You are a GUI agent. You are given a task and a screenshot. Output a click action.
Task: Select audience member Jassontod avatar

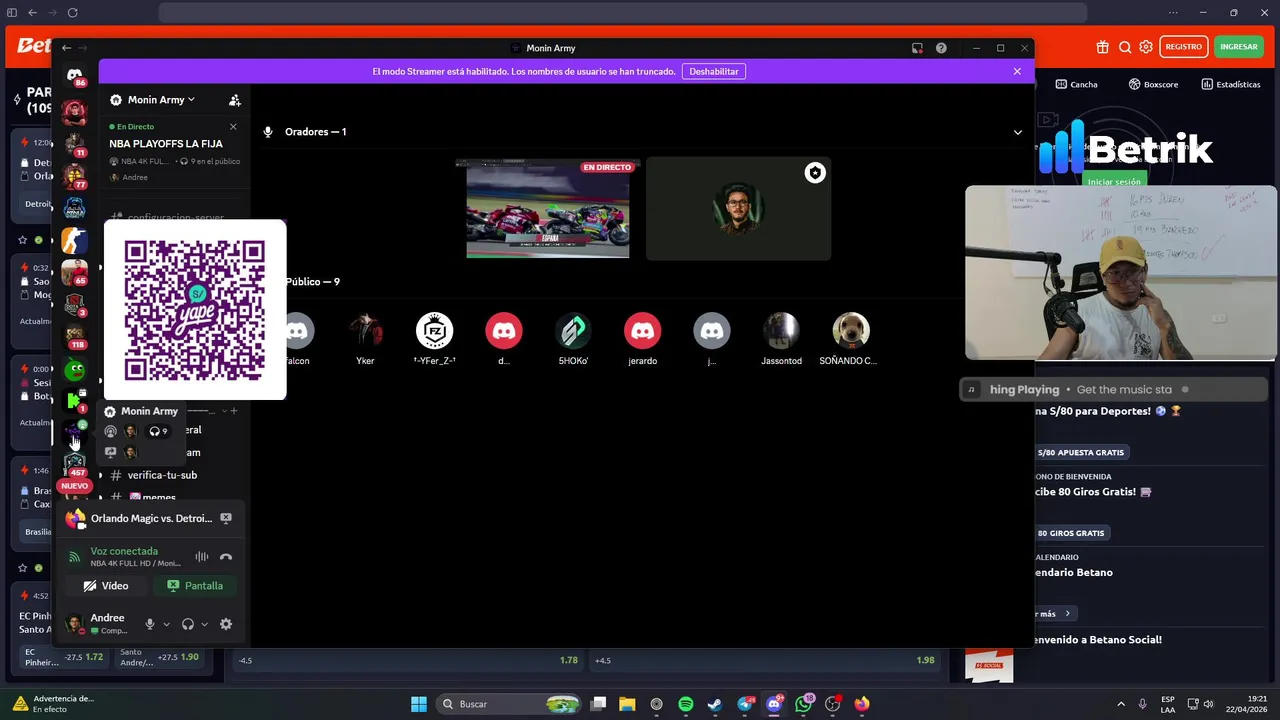(781, 331)
